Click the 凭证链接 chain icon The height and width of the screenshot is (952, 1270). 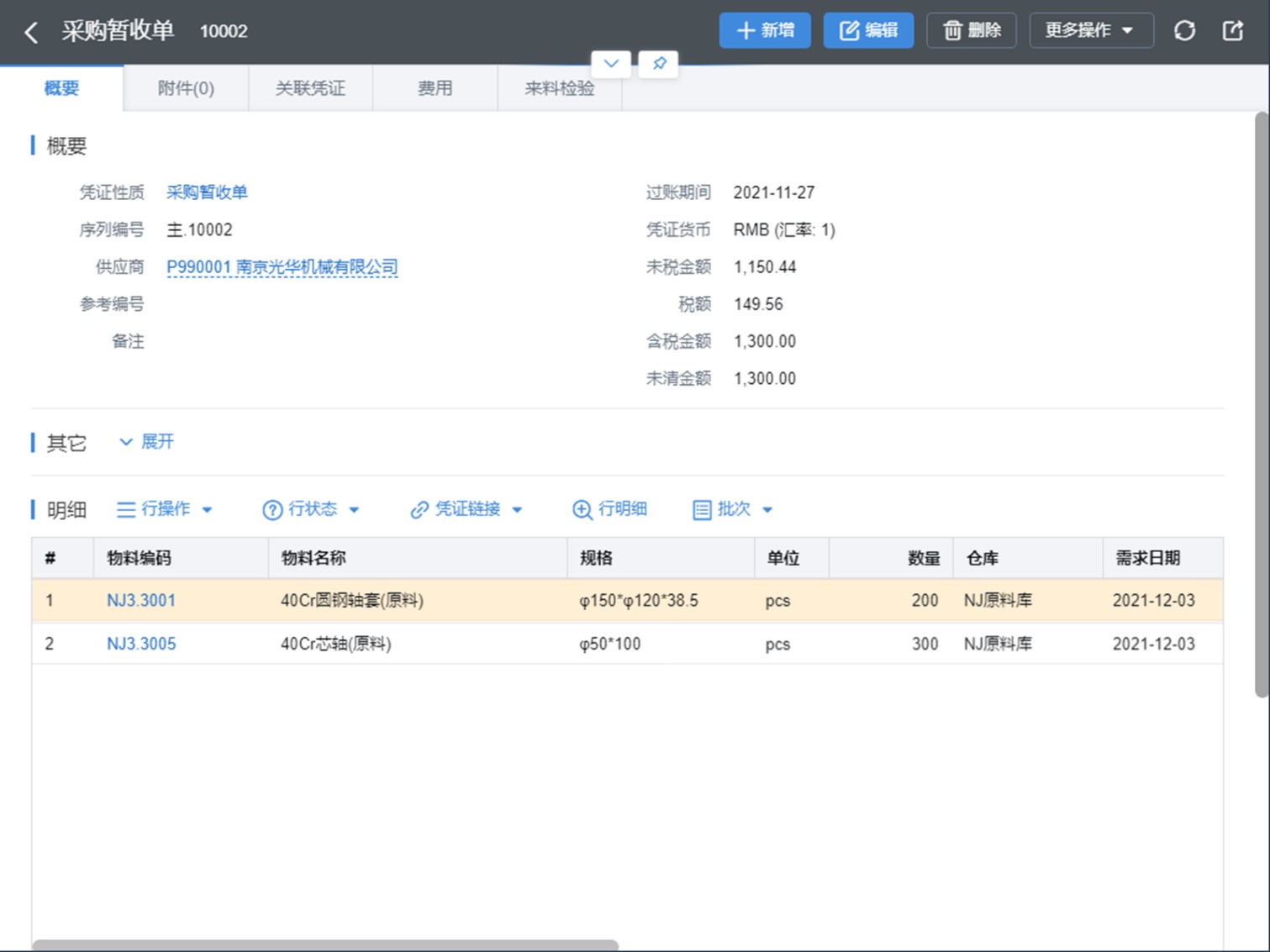pos(419,510)
